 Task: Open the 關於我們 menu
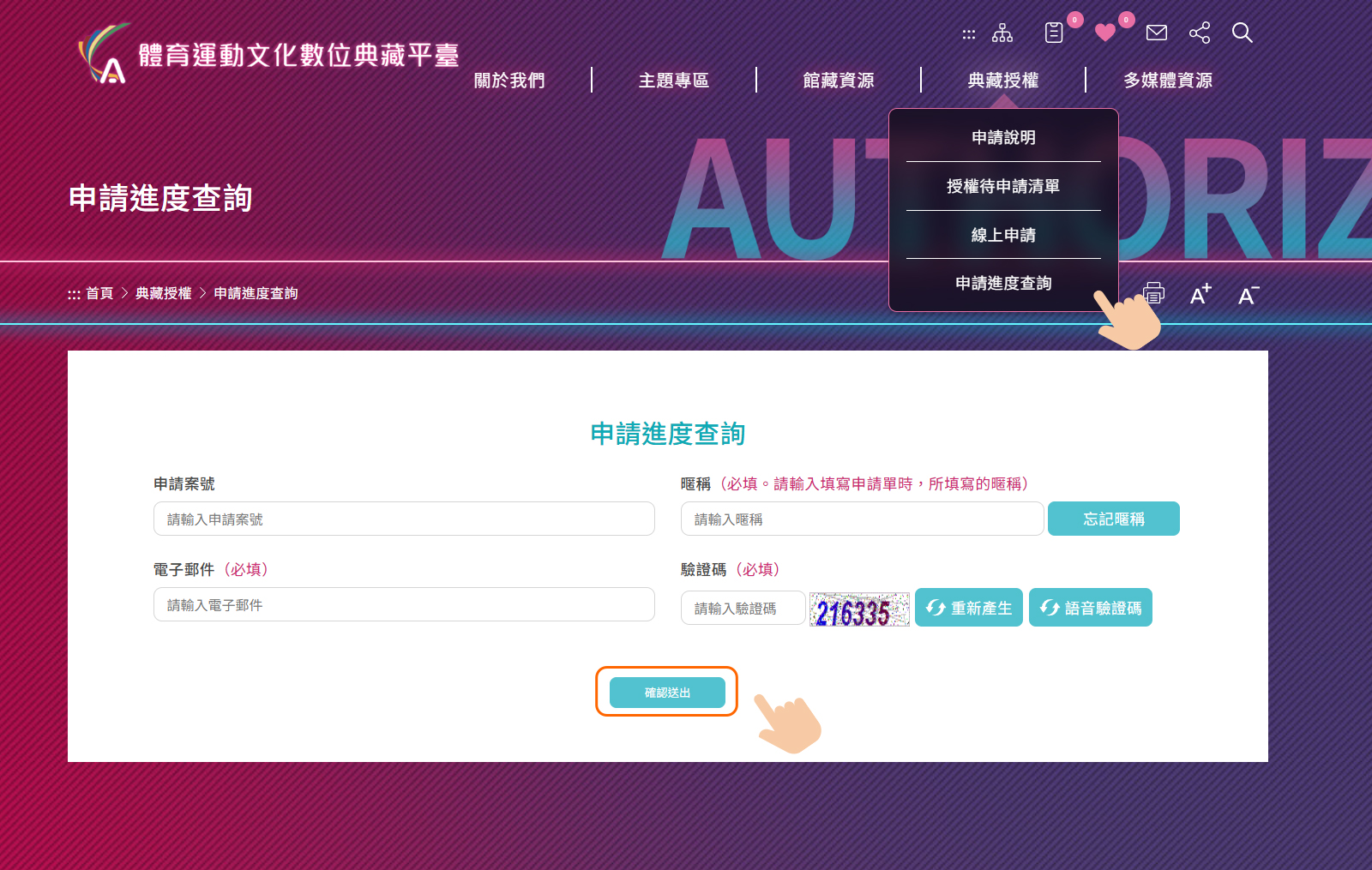509,81
